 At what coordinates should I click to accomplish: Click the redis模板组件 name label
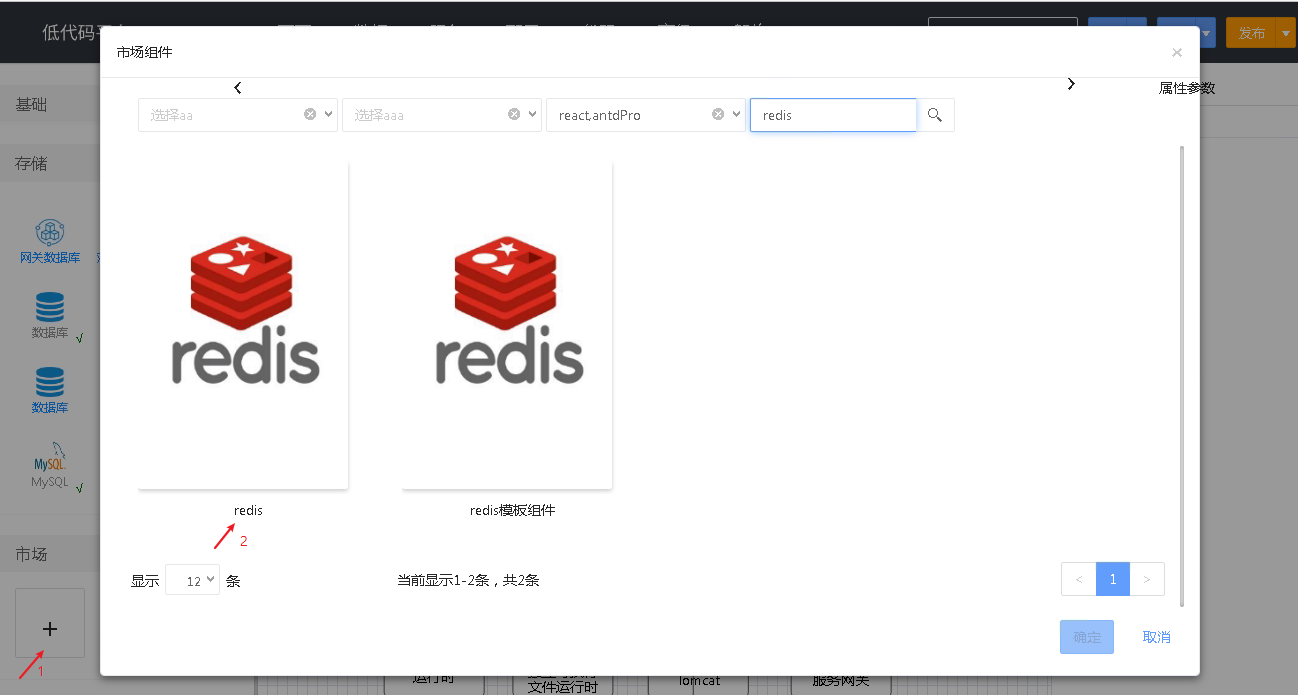click(512, 510)
